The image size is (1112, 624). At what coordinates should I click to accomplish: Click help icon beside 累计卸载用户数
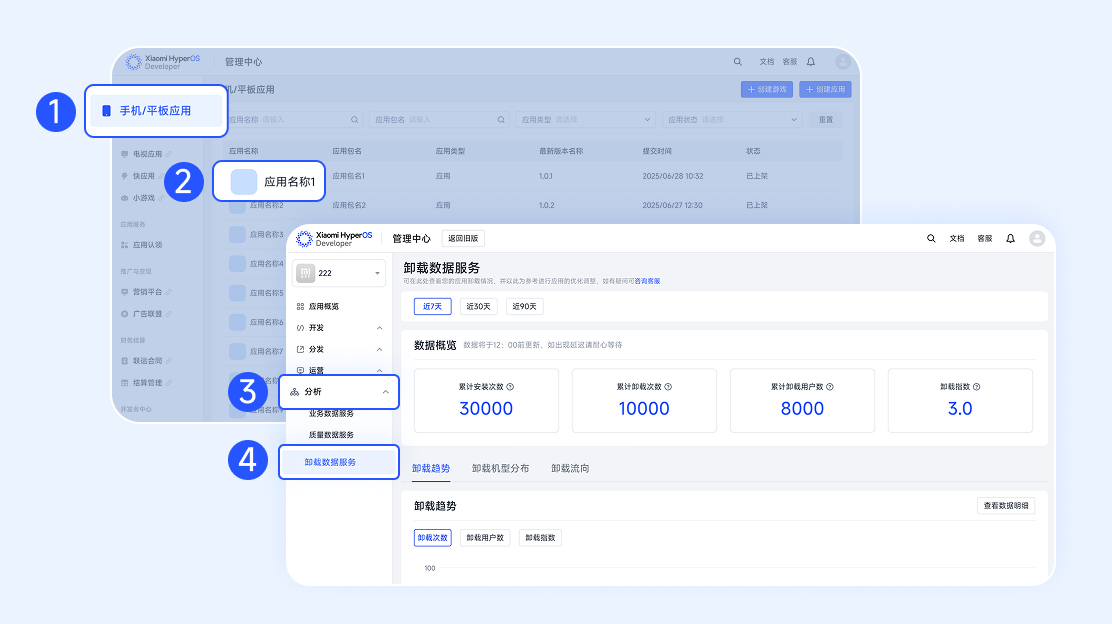click(x=830, y=387)
